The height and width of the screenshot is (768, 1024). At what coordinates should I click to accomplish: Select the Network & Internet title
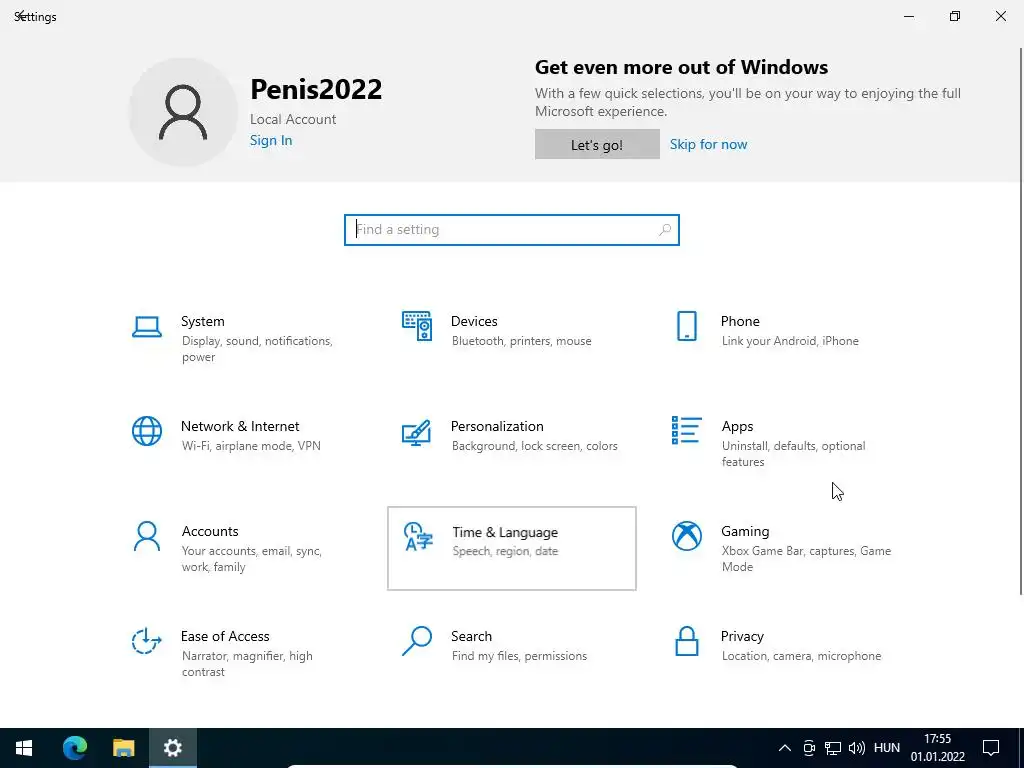[240, 426]
